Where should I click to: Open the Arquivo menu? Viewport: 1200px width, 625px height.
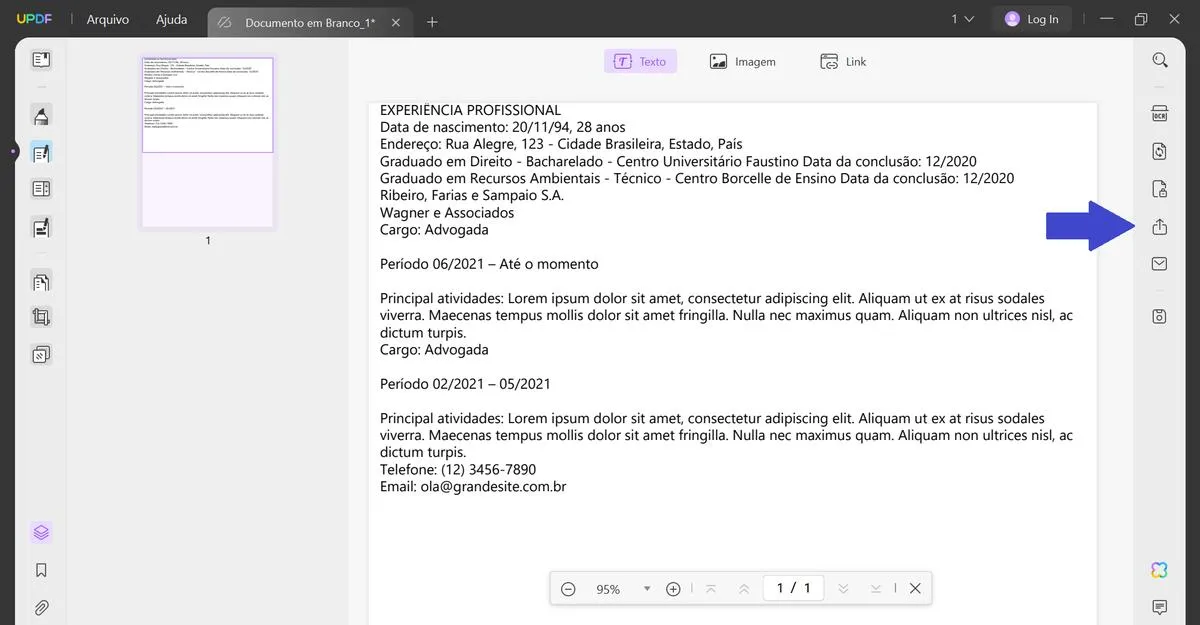107,18
